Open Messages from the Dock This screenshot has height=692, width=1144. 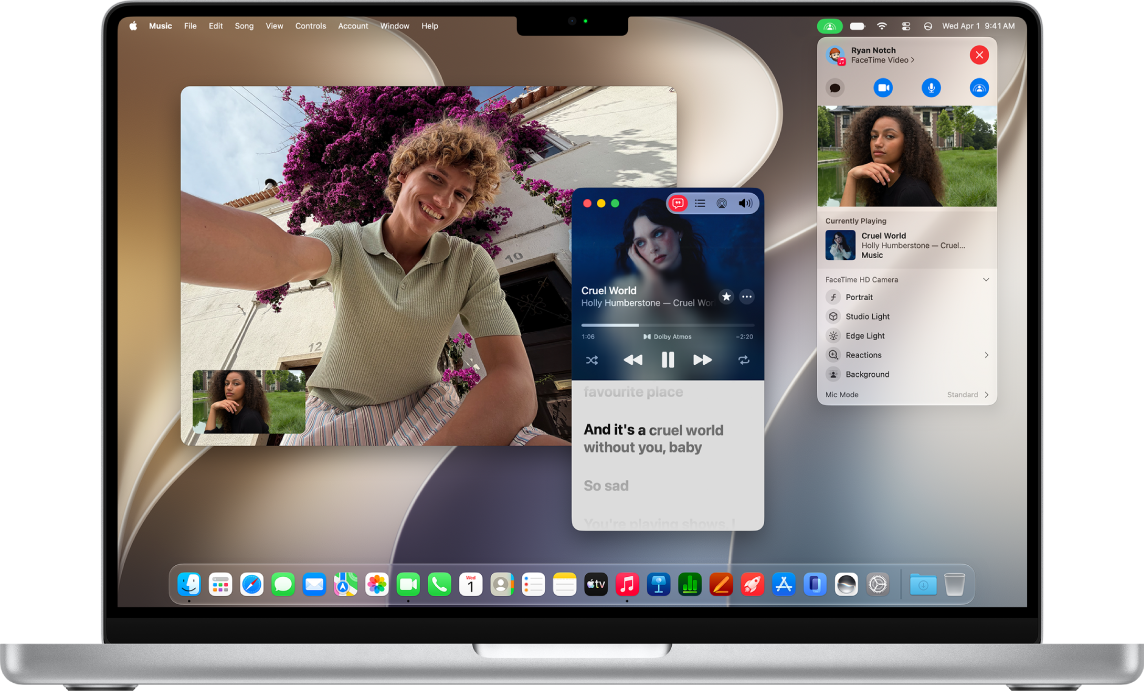pos(283,584)
